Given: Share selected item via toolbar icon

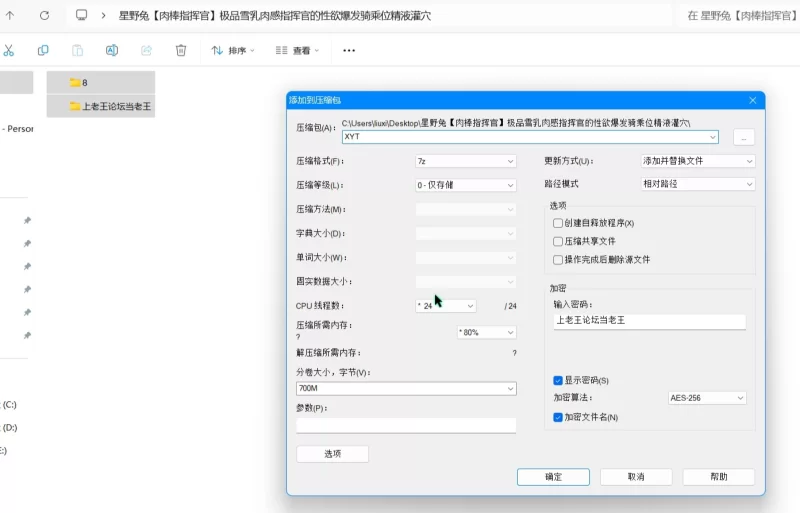Looking at the screenshot, I should [x=146, y=50].
